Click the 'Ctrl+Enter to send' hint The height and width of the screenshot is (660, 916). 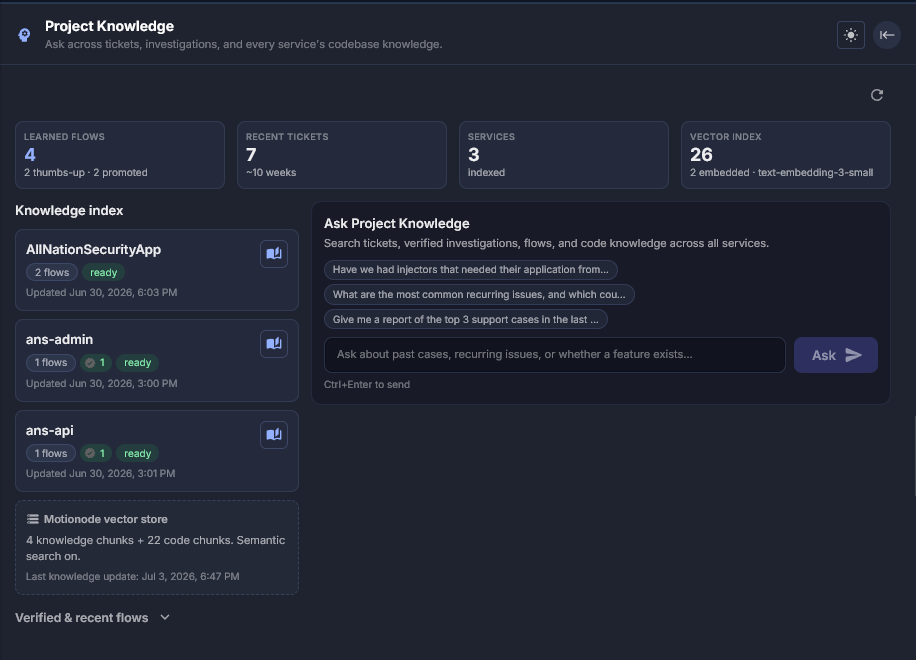tap(367, 384)
